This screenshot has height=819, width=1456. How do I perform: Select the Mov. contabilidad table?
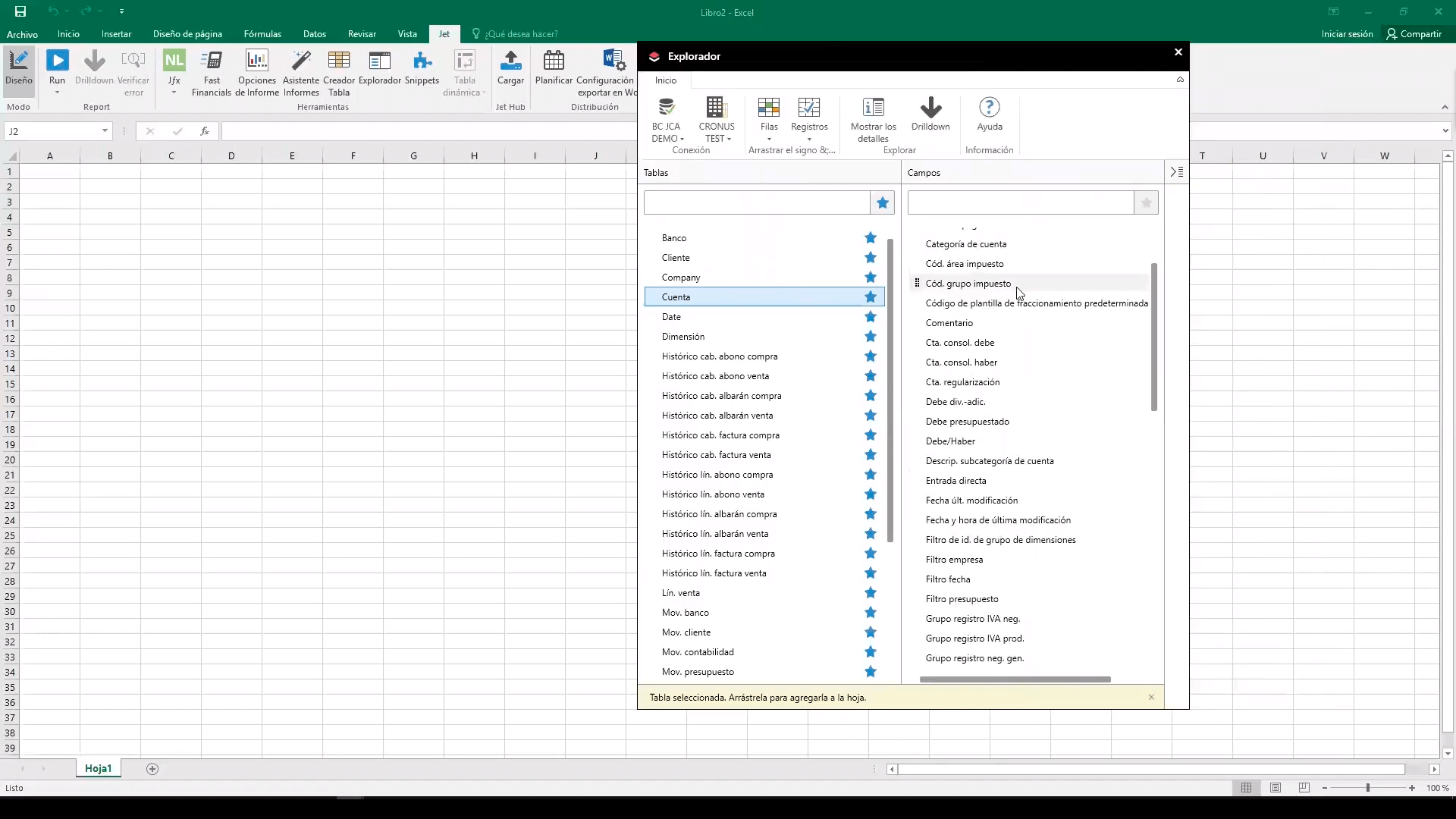697,652
